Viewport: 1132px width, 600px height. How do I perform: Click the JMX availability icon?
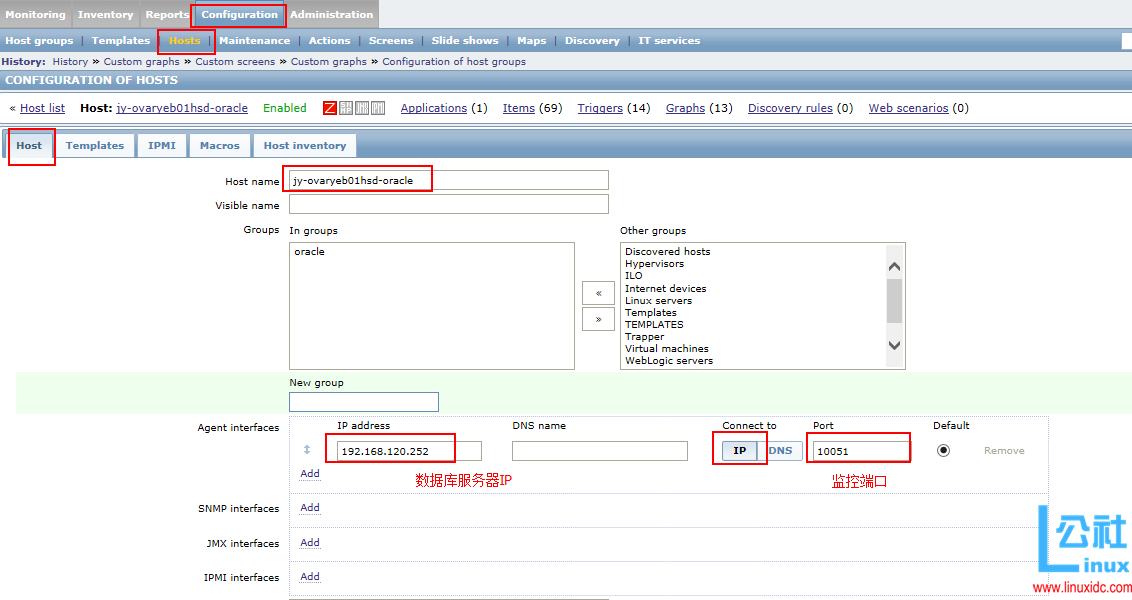point(362,108)
